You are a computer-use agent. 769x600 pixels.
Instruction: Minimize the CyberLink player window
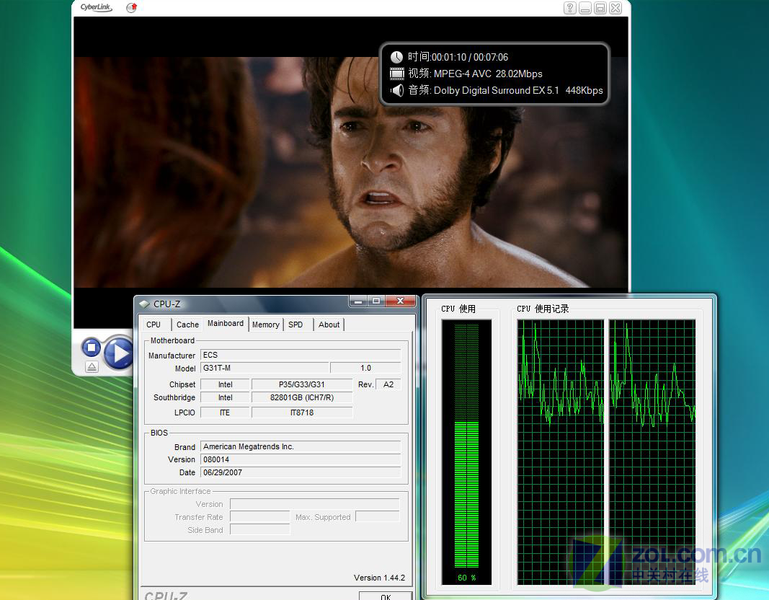tap(585, 8)
